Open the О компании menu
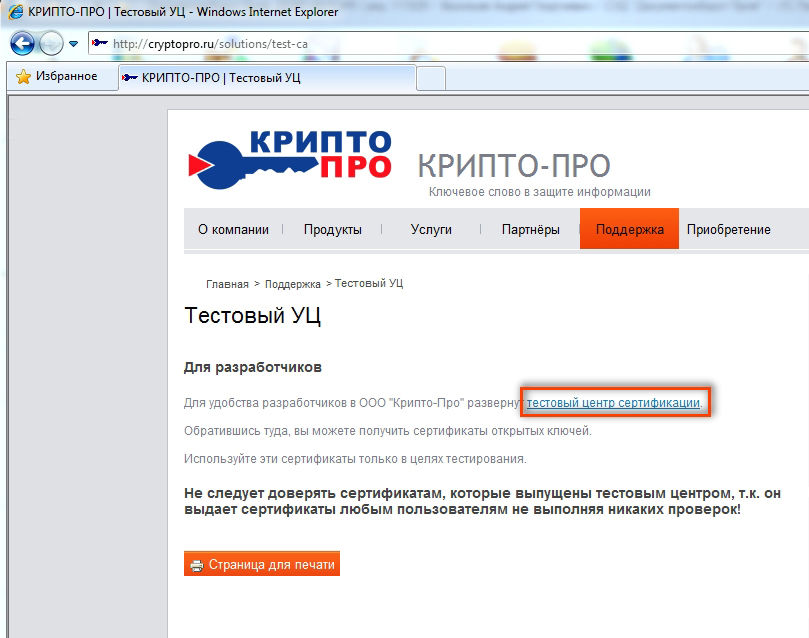 (233, 230)
